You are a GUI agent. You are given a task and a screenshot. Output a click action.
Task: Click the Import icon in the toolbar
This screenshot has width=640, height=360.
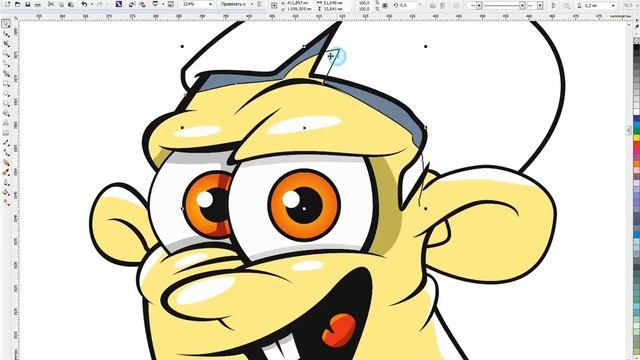pos(132,4)
